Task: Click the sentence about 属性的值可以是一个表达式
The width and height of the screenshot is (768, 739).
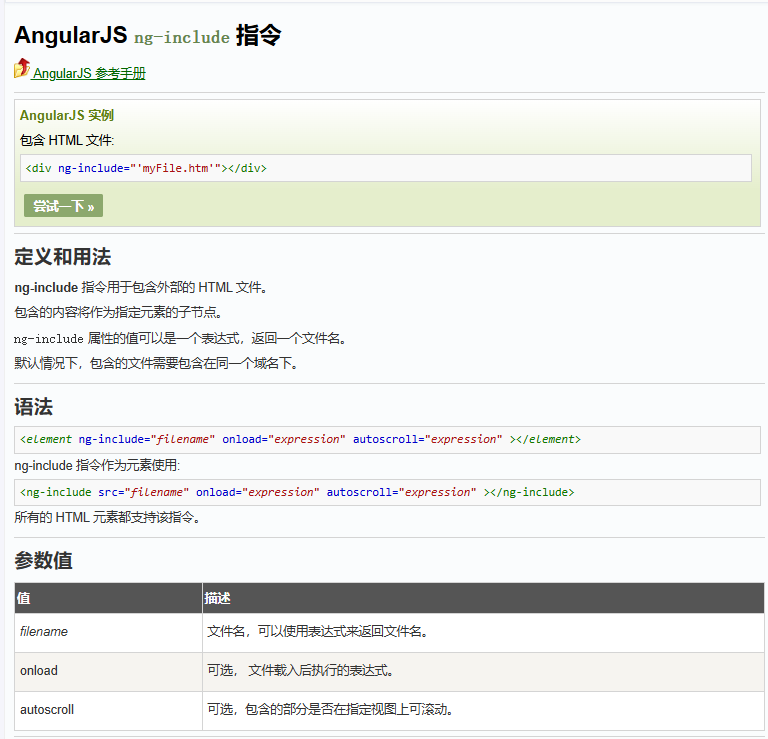Action: (x=181, y=338)
